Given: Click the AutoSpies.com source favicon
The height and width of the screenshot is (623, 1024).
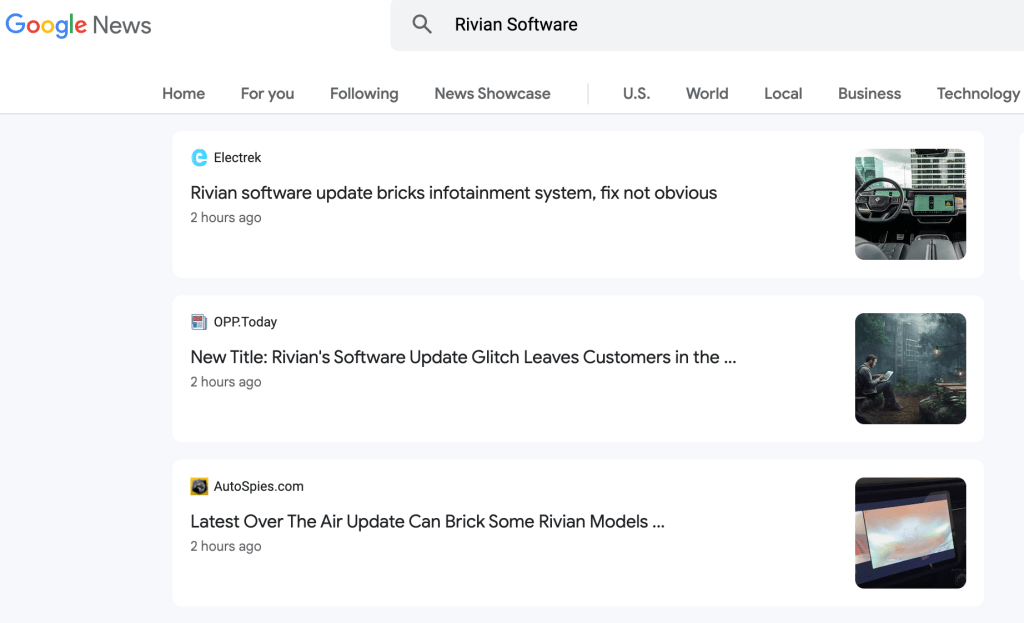Looking at the screenshot, I should click(199, 486).
